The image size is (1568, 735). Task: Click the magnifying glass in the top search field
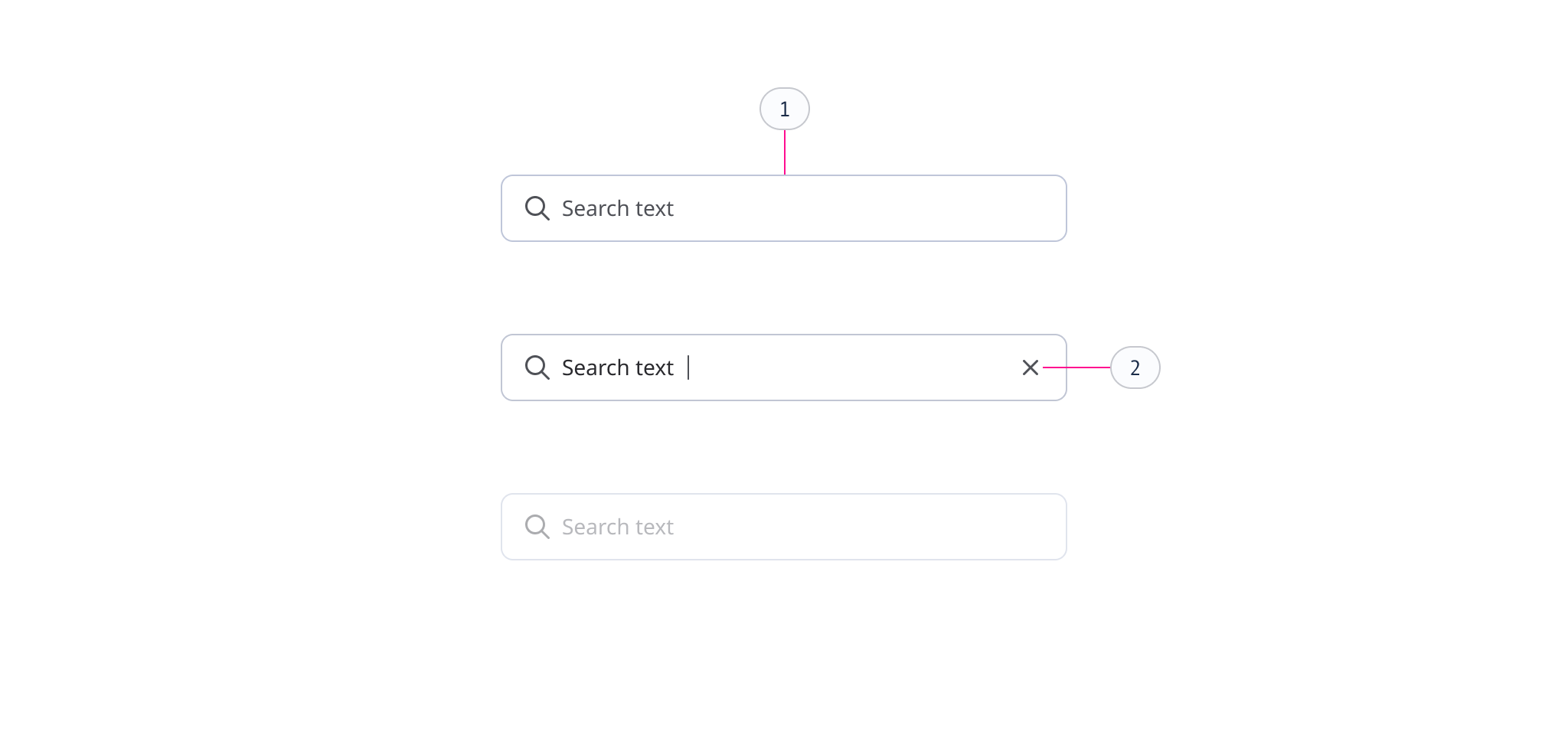(x=537, y=207)
